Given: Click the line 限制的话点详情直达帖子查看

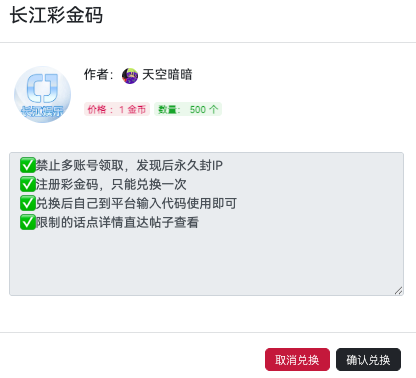Looking at the screenshot, I should click(117, 222).
